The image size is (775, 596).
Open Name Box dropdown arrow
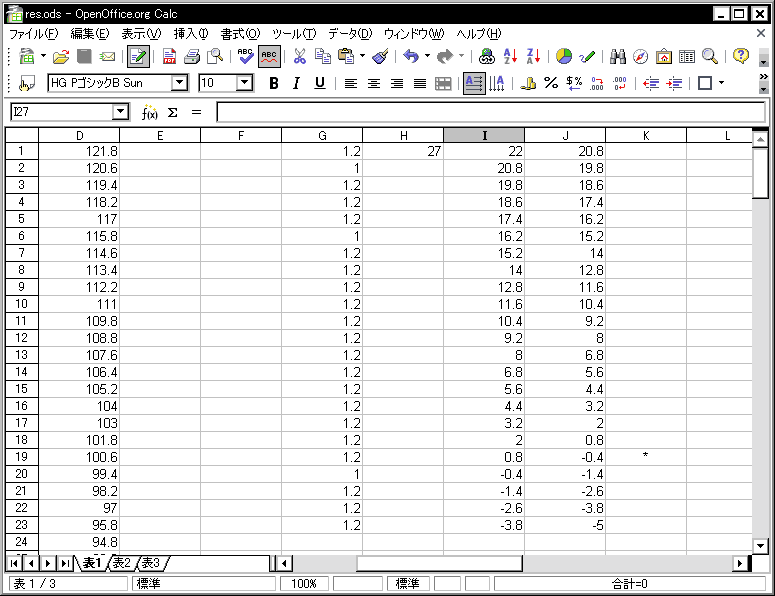tap(120, 112)
